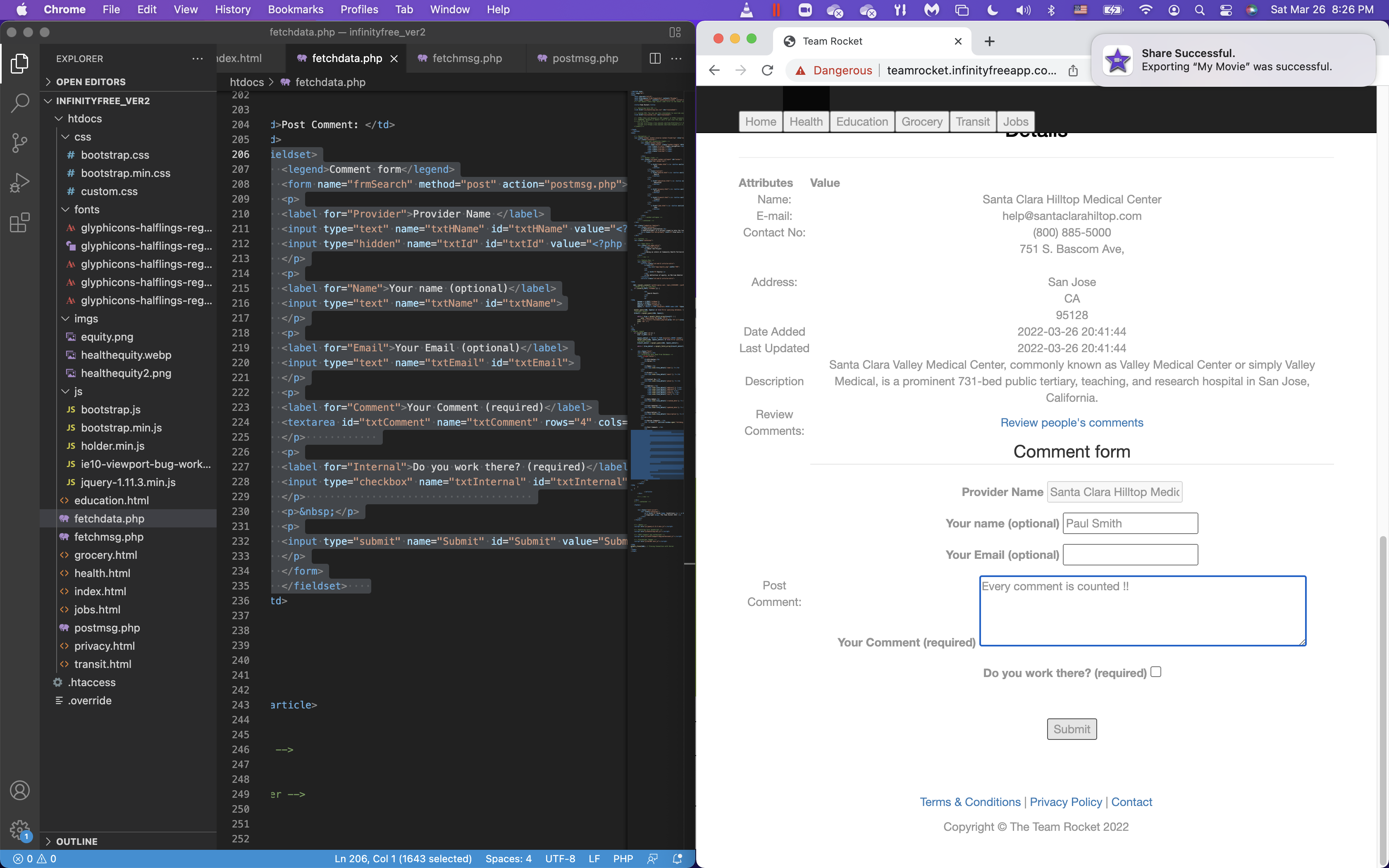Open the Bookmarks menu
1389x868 pixels.
[x=296, y=10]
